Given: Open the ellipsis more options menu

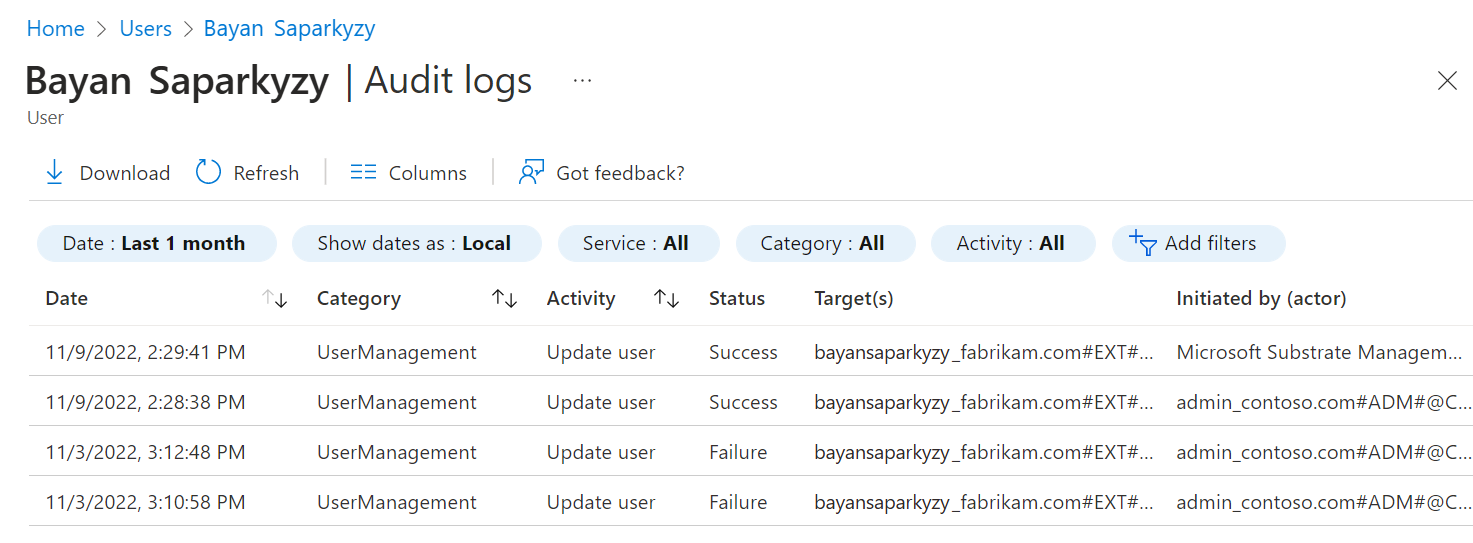Looking at the screenshot, I should point(582,81).
